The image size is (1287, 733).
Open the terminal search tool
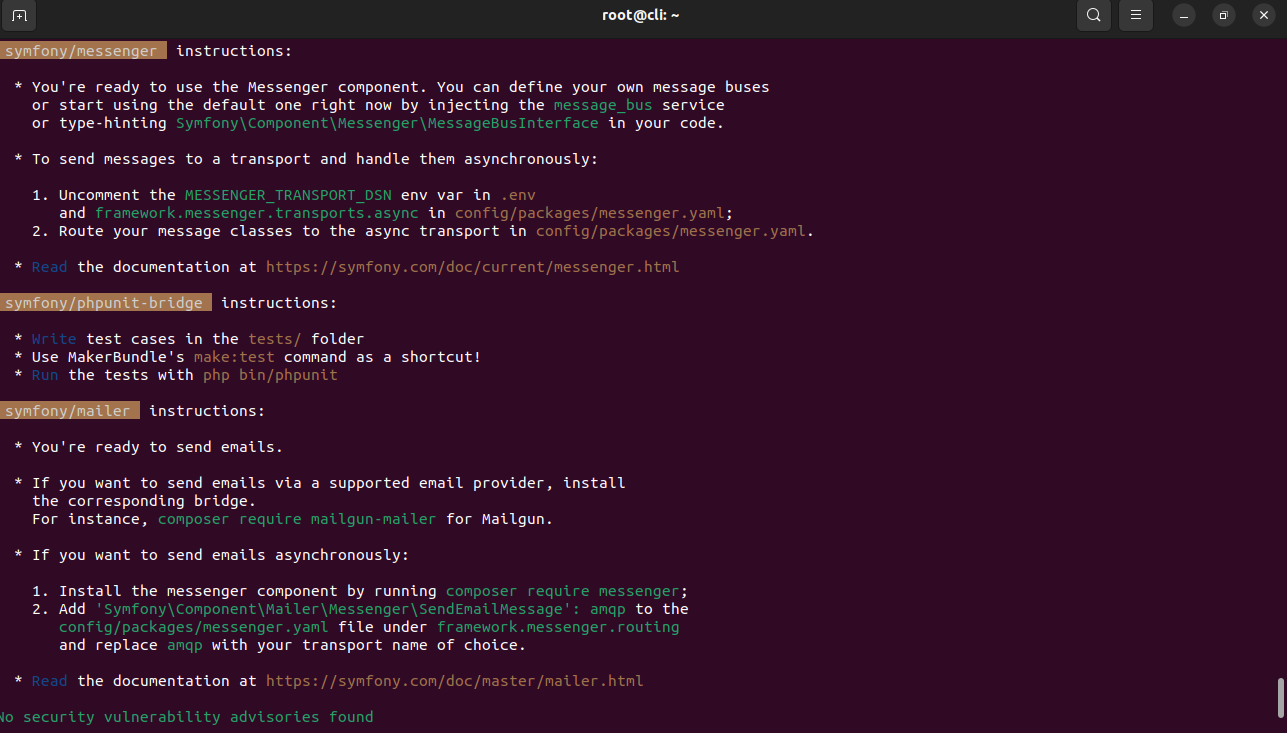coord(1094,15)
